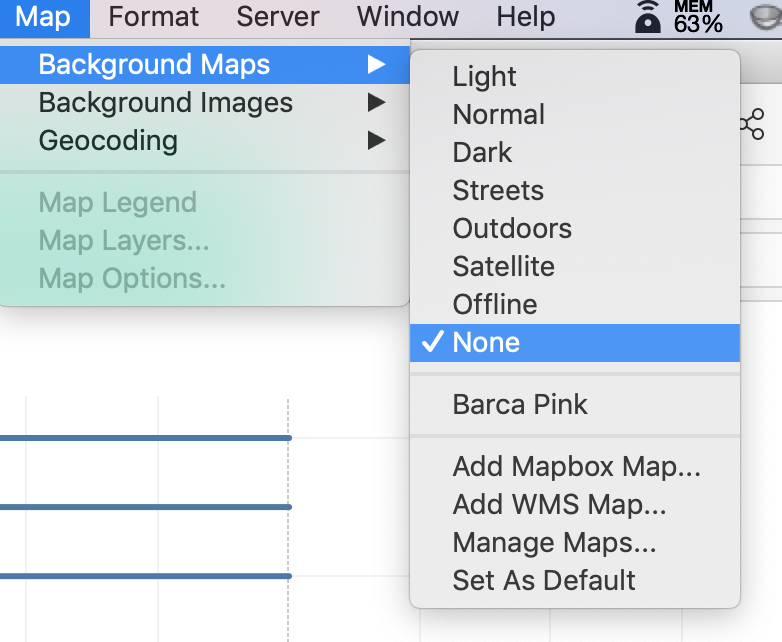This screenshot has height=642, width=782.
Task: Click Add Mapbox Map option
Action: pos(577,466)
